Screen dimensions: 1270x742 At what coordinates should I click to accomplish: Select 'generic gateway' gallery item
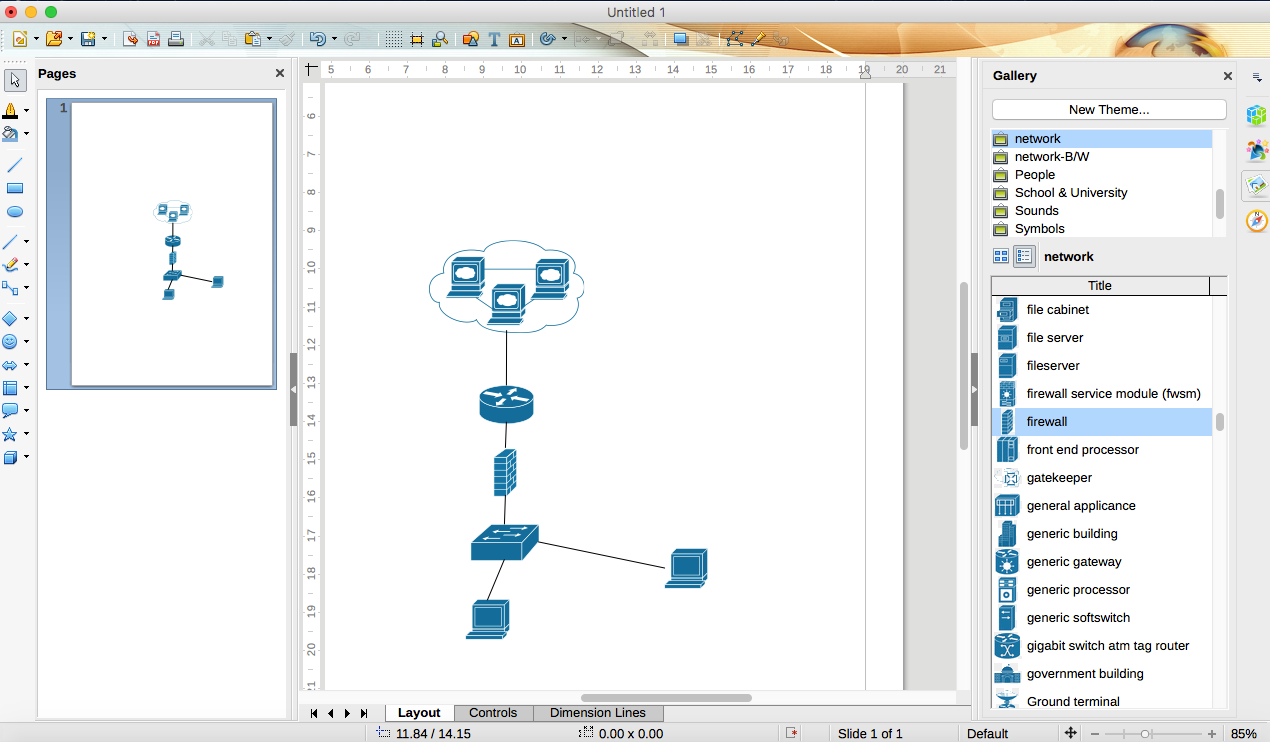point(1102,562)
